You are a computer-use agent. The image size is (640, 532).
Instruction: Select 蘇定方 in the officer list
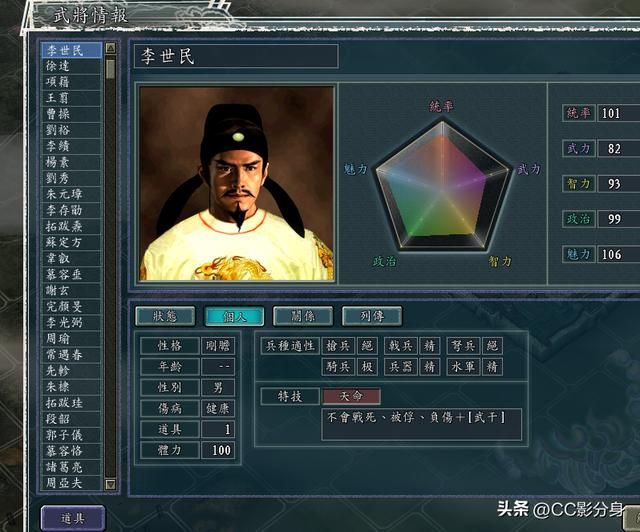71,242
